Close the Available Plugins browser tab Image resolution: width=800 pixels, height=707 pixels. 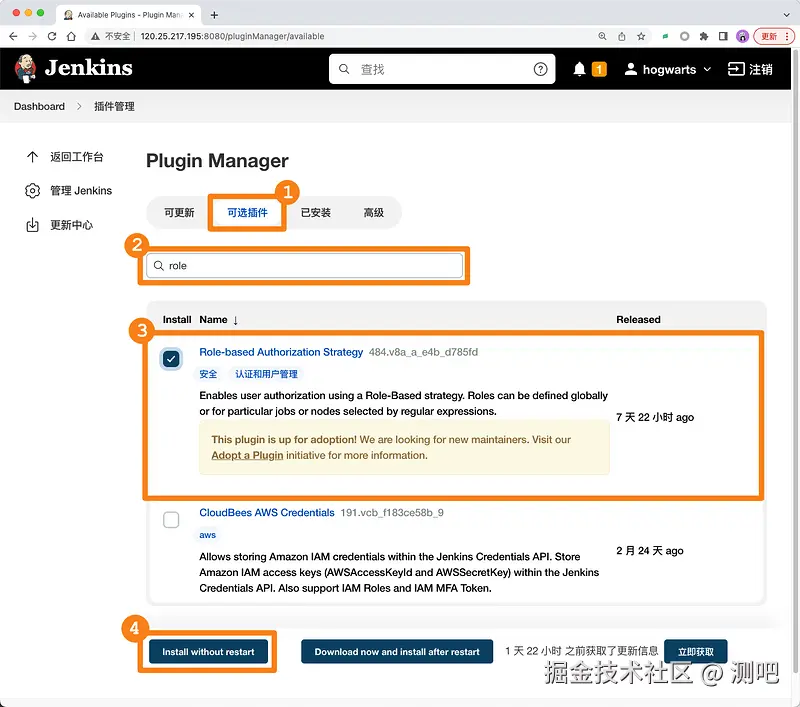tap(191, 15)
